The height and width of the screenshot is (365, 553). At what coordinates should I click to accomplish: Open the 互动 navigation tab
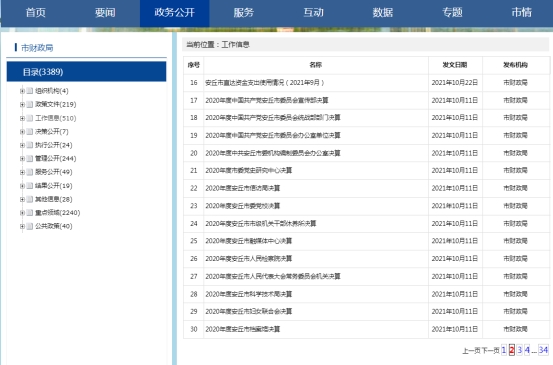314,13
